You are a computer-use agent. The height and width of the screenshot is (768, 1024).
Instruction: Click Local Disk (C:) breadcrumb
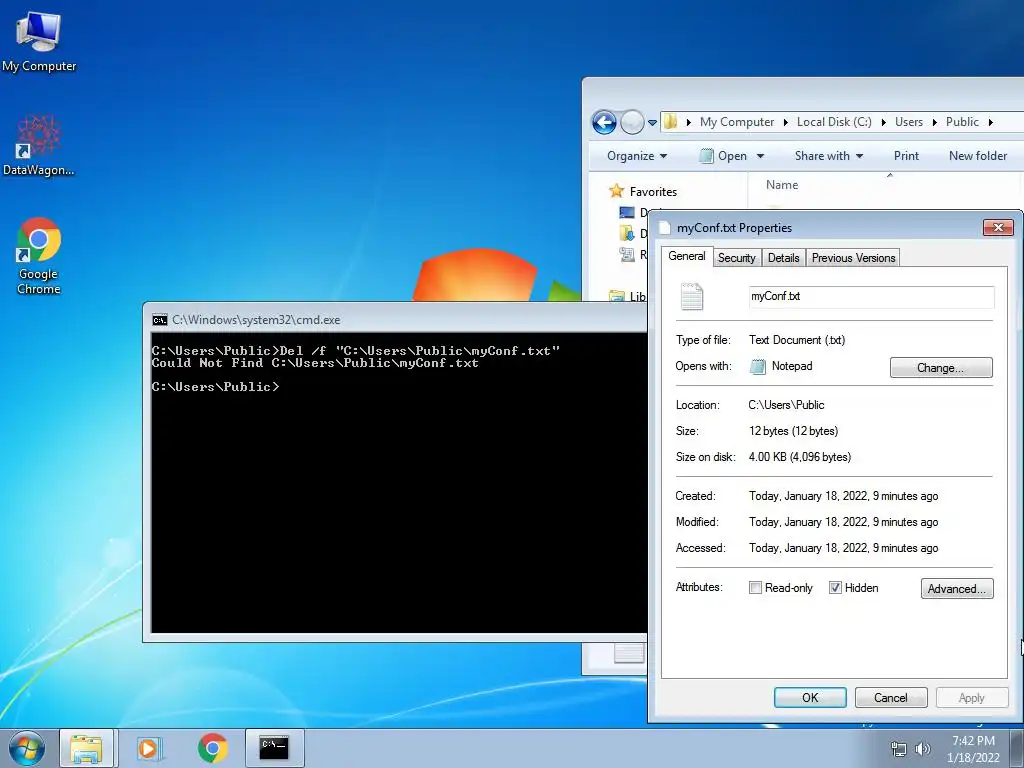834,122
